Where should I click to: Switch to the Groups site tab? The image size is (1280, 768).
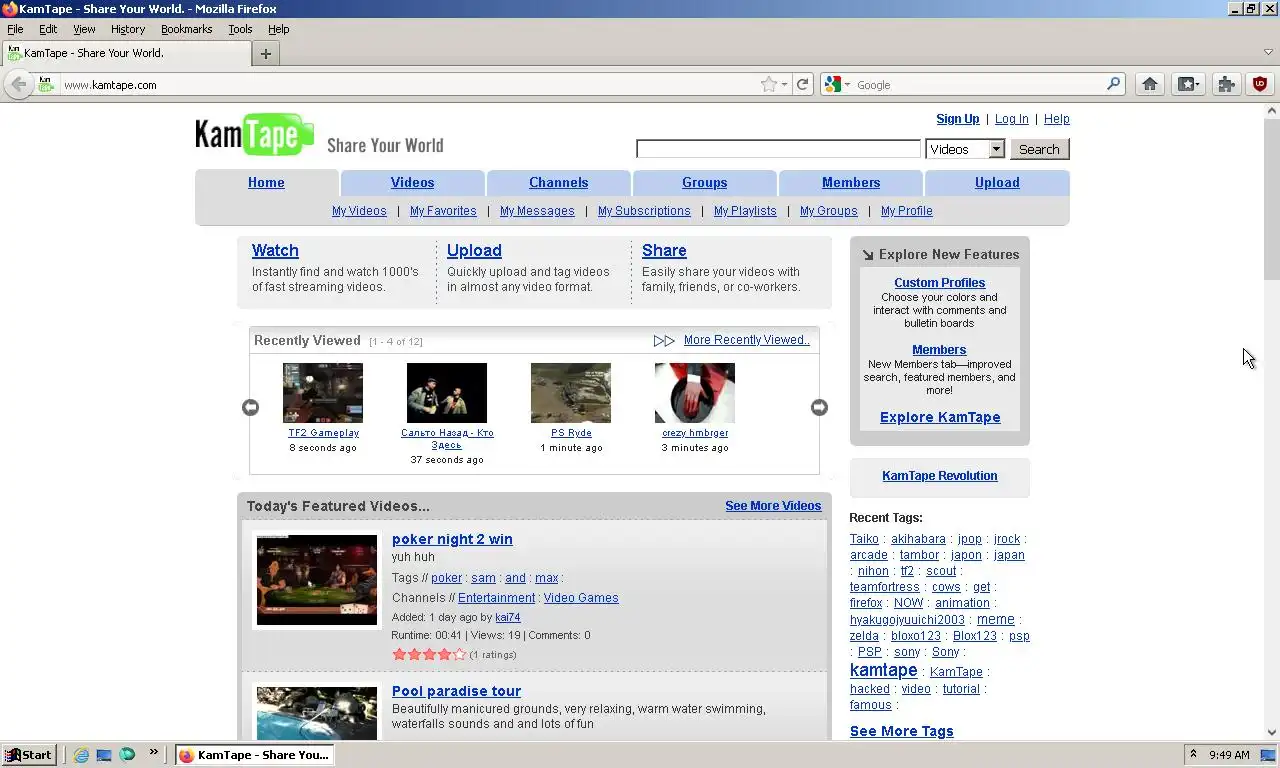coord(704,182)
